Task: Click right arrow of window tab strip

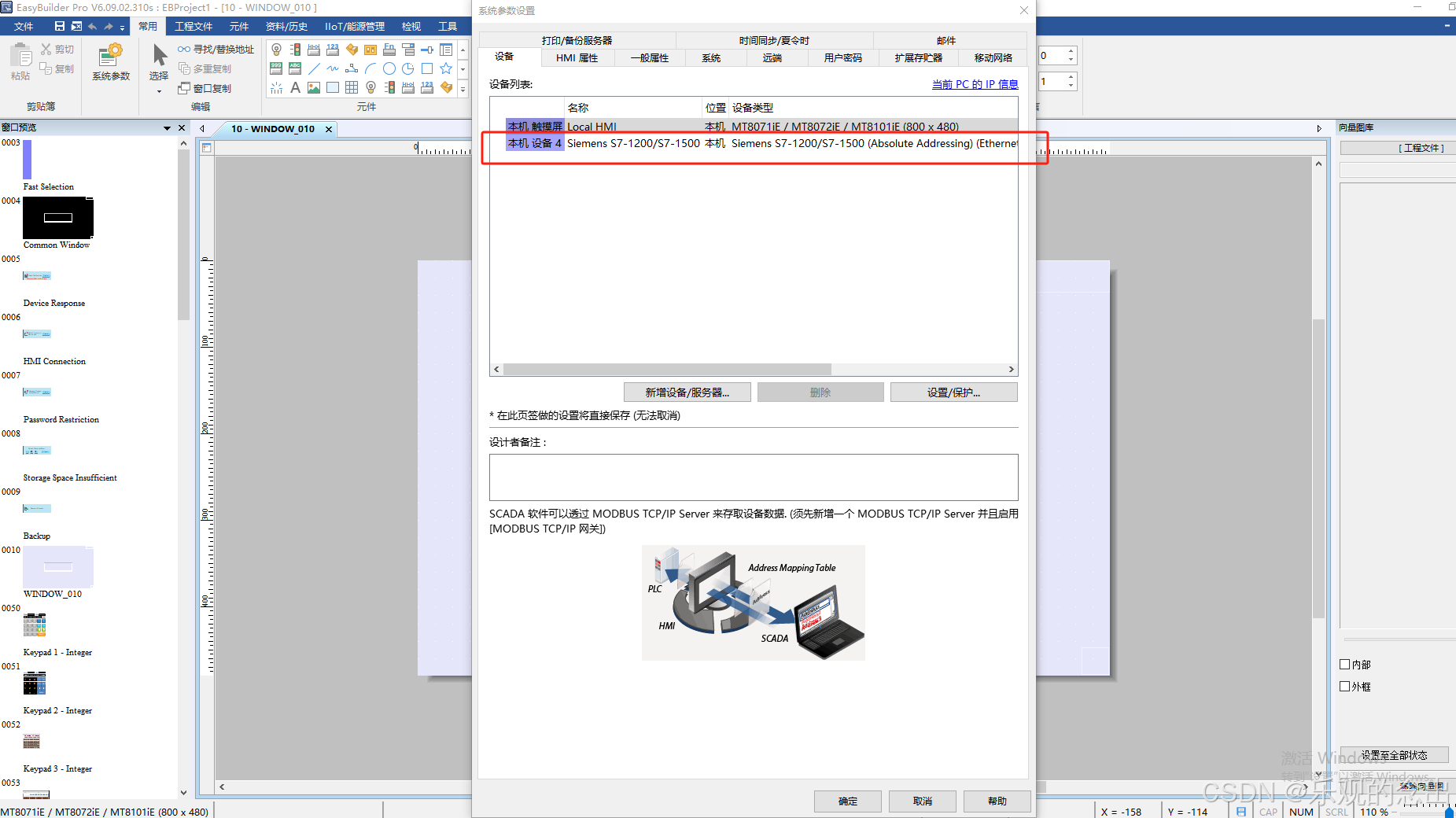Action: pyautogui.click(x=1319, y=128)
